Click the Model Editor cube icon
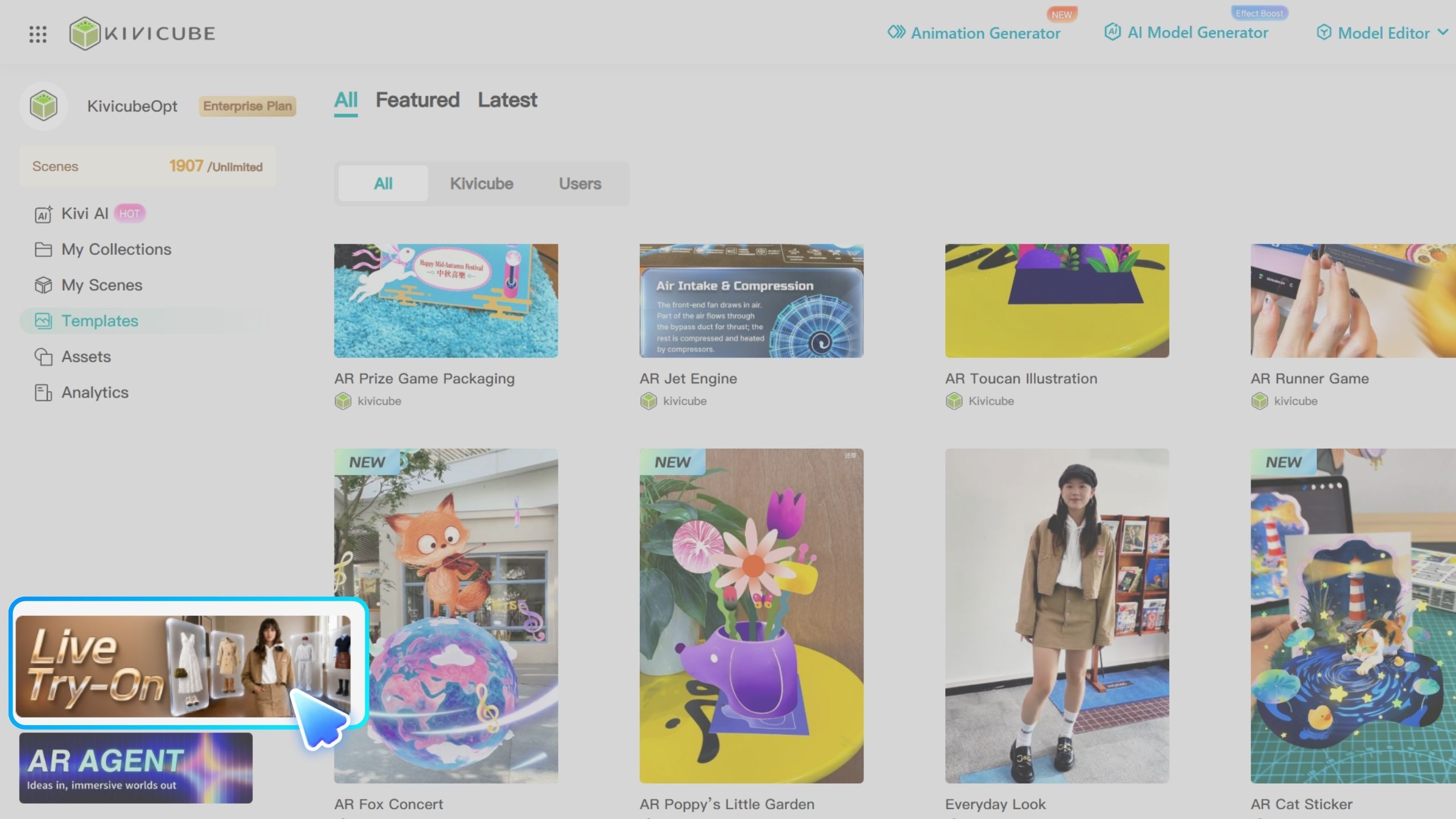 (x=1323, y=32)
